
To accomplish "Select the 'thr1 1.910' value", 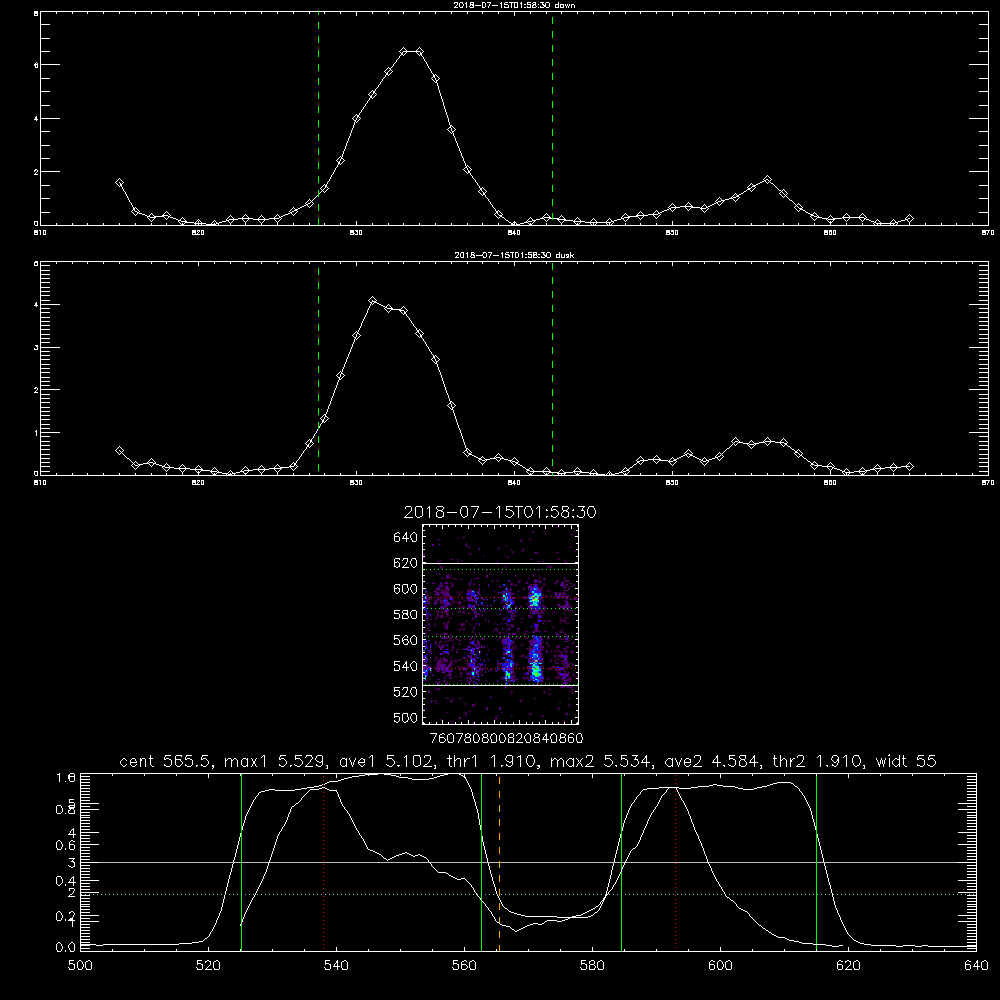I will coord(491,761).
